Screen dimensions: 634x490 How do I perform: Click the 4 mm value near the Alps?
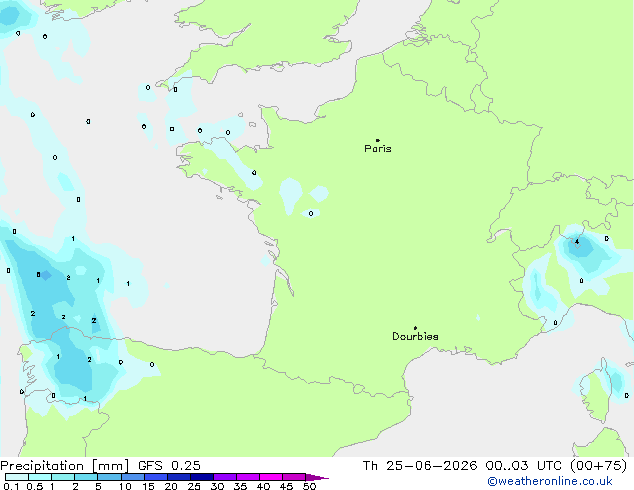577,242
